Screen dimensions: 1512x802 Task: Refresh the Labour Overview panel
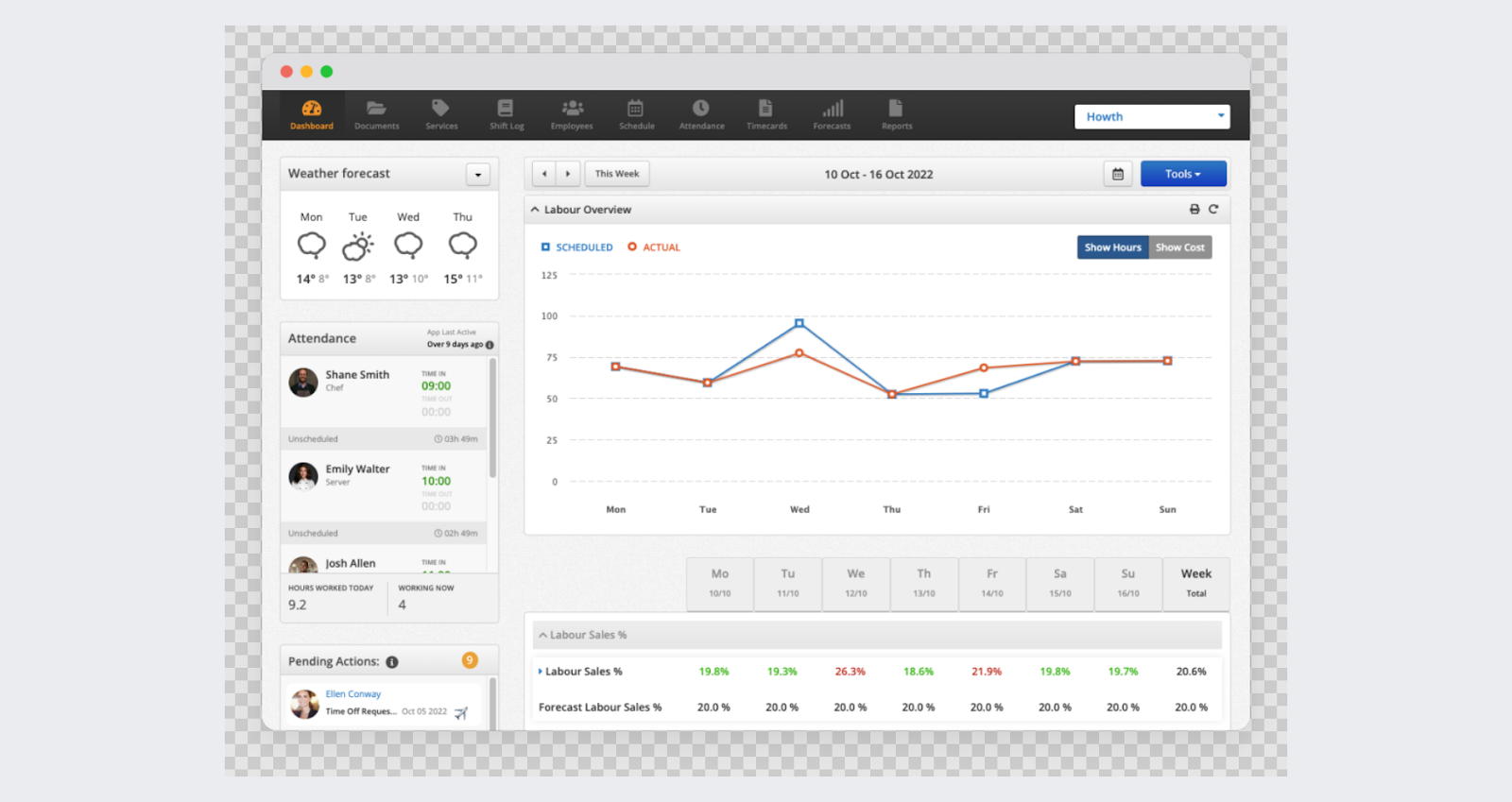tap(1213, 210)
